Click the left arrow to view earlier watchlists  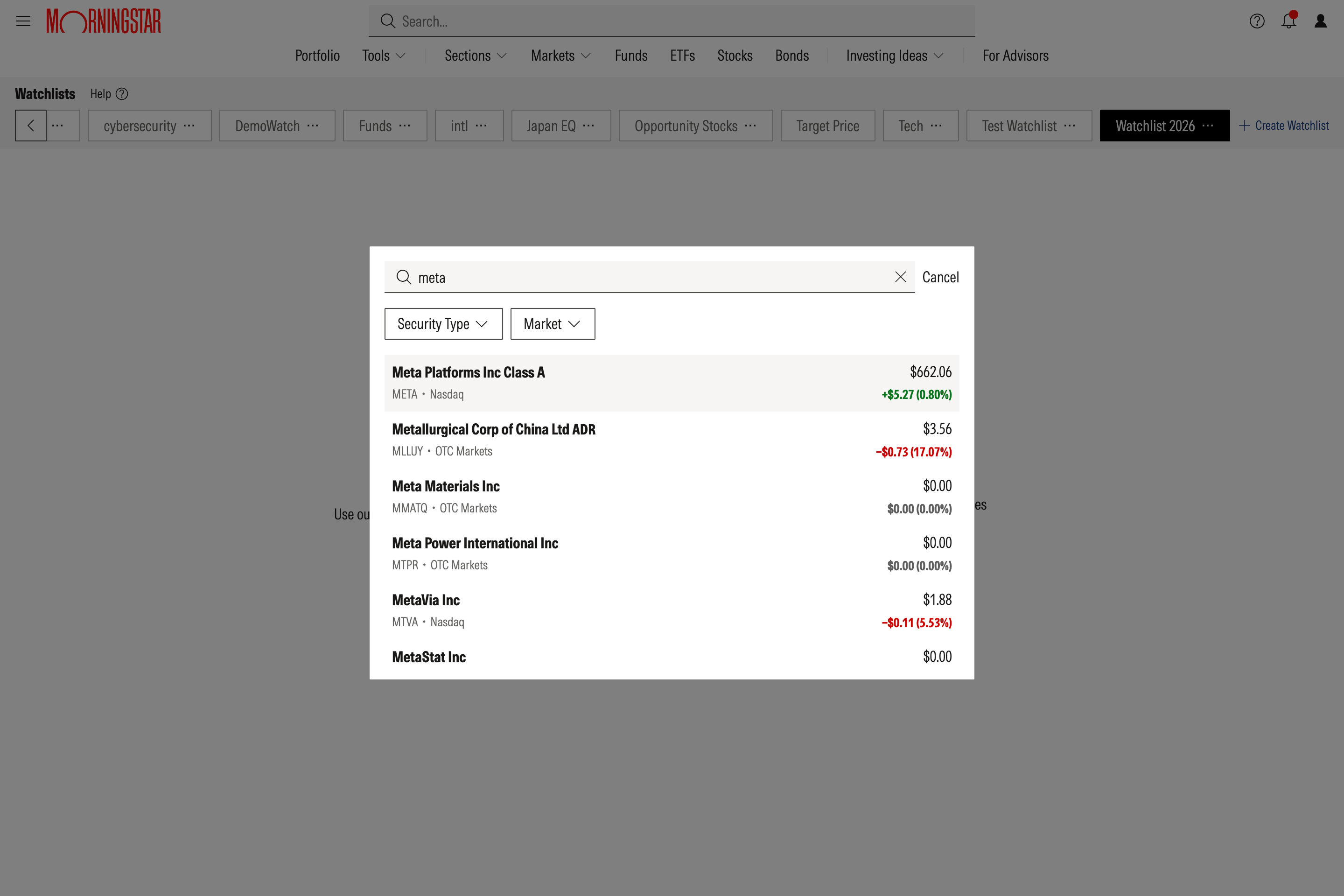tap(31, 126)
